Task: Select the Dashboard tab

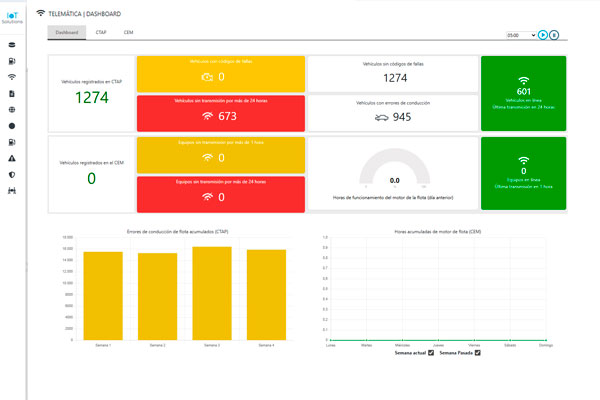Action: tap(67, 33)
